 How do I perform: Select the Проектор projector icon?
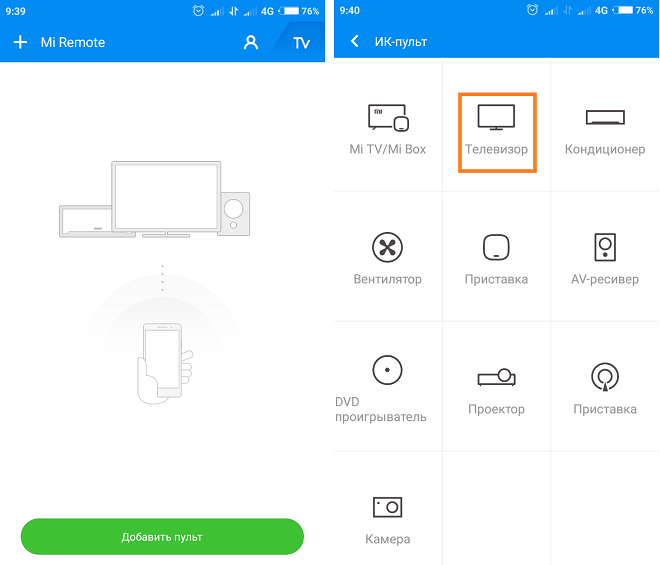pos(496,377)
